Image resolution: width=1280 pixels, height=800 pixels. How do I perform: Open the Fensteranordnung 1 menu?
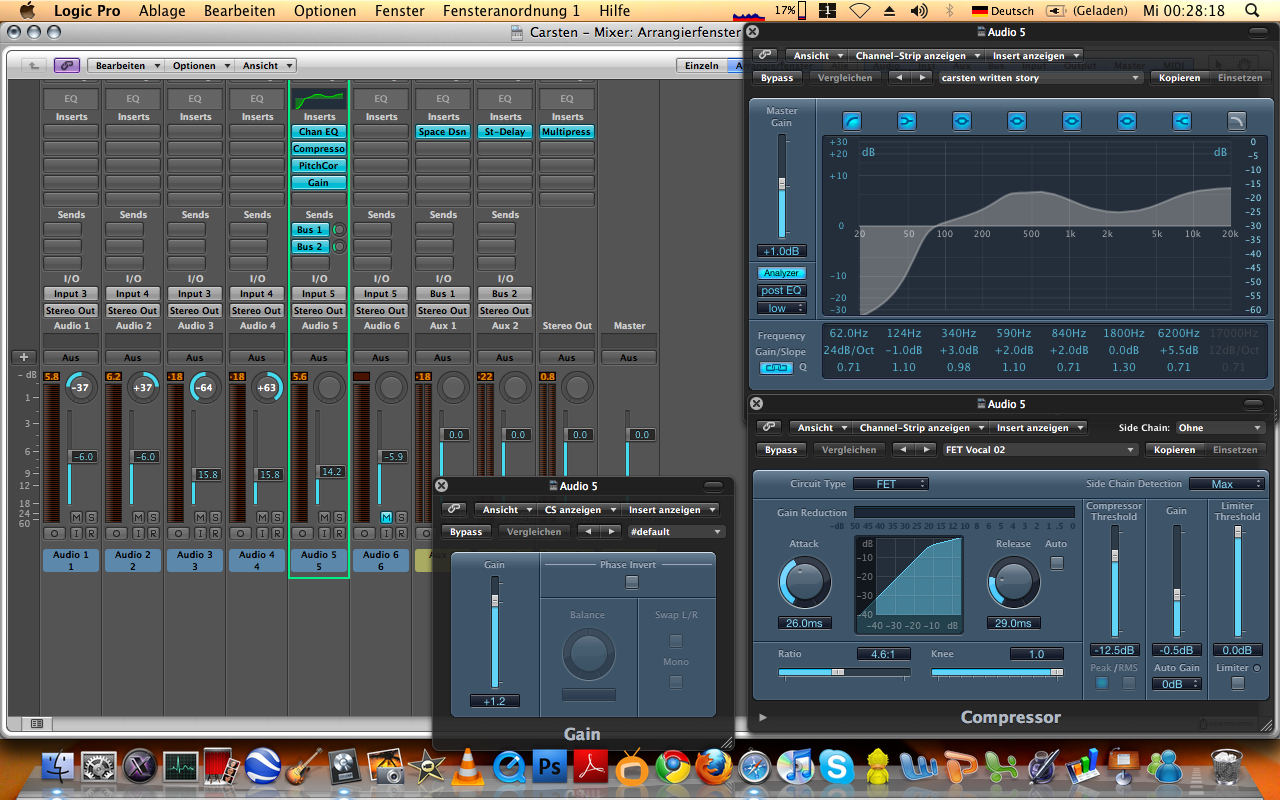pos(511,11)
